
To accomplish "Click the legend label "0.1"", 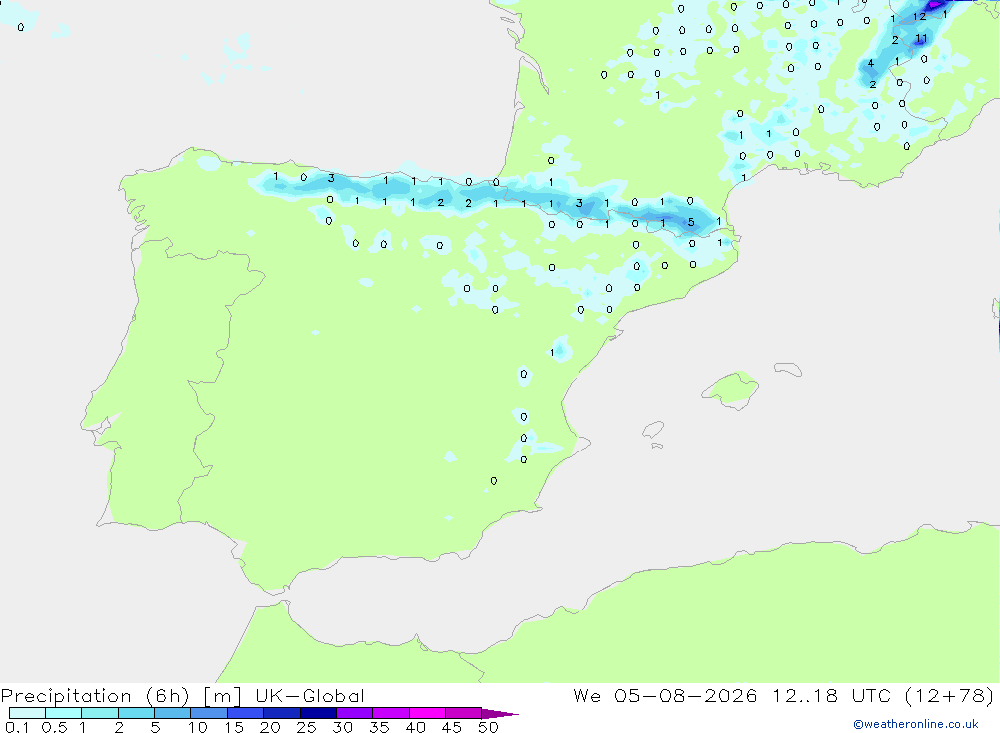I will click(x=17, y=727).
